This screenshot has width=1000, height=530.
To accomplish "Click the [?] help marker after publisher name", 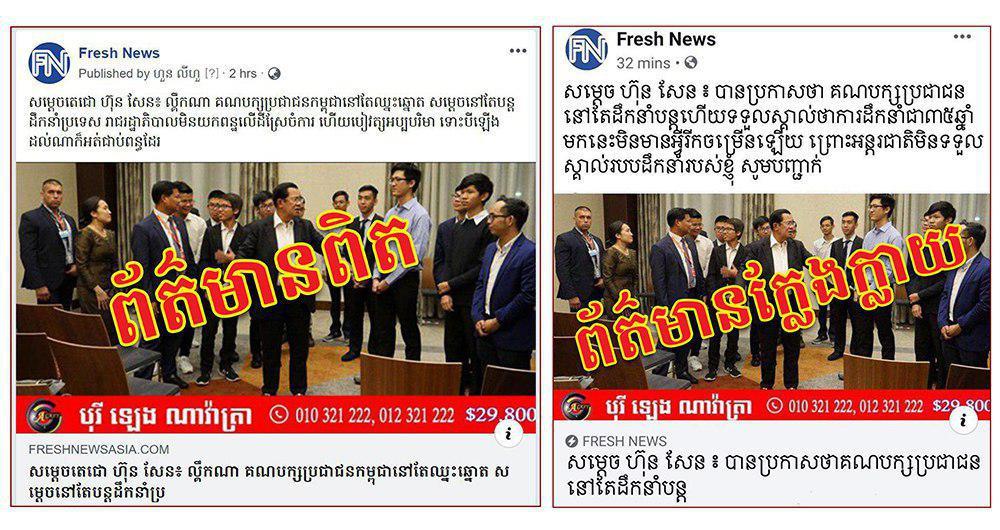I will pyautogui.click(x=211, y=74).
